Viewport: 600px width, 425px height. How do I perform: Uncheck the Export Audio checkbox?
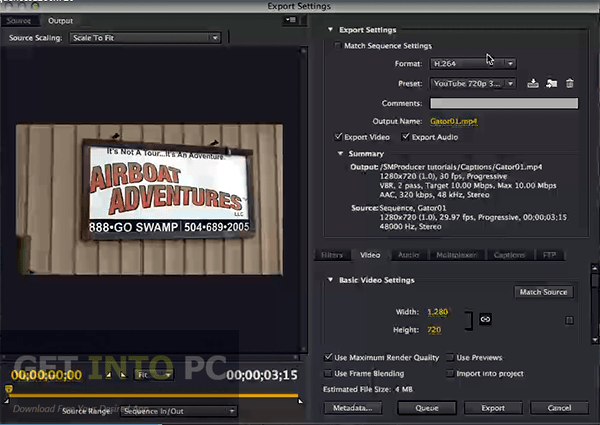pos(405,137)
